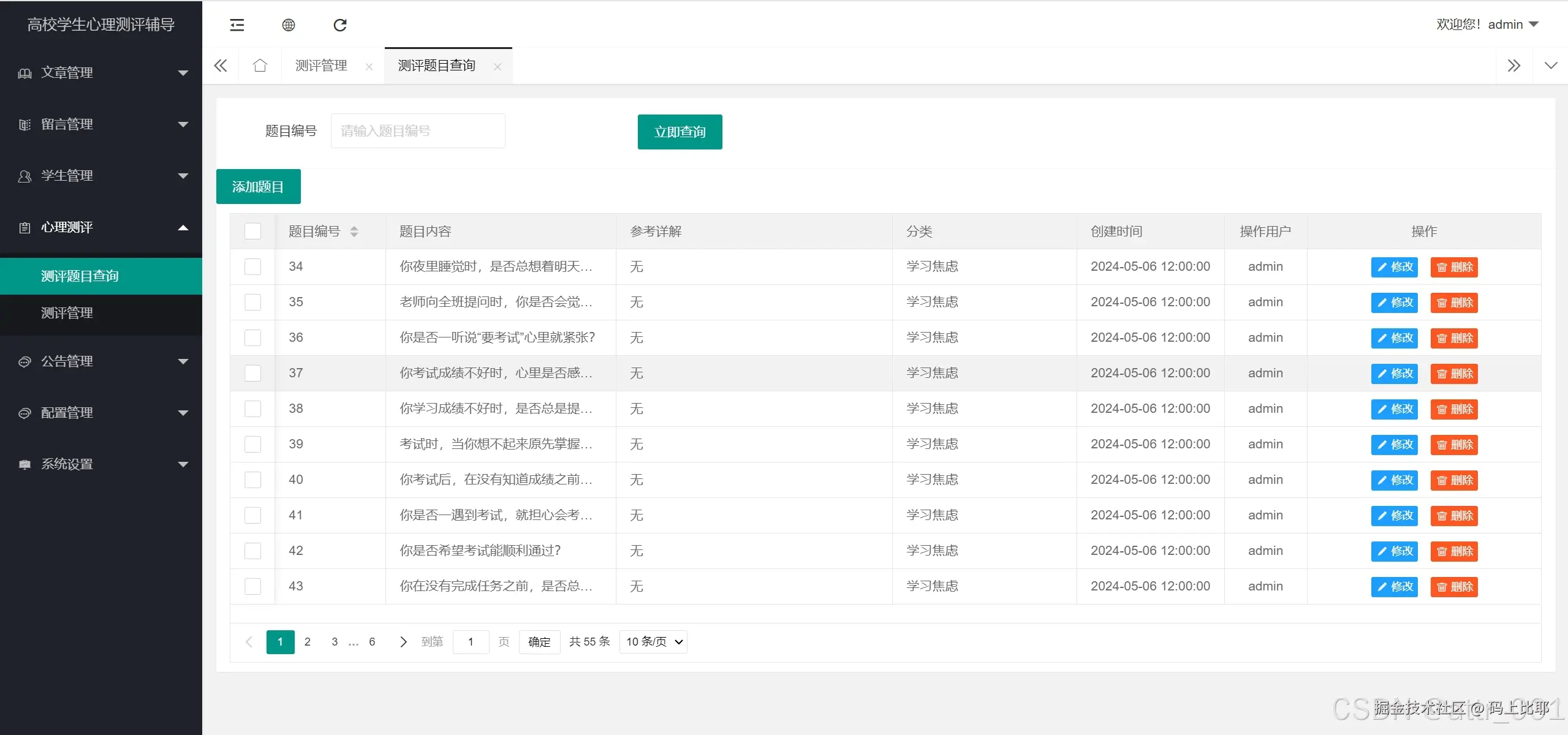Go to page 2
This screenshot has width=1568, height=735.
click(x=308, y=642)
